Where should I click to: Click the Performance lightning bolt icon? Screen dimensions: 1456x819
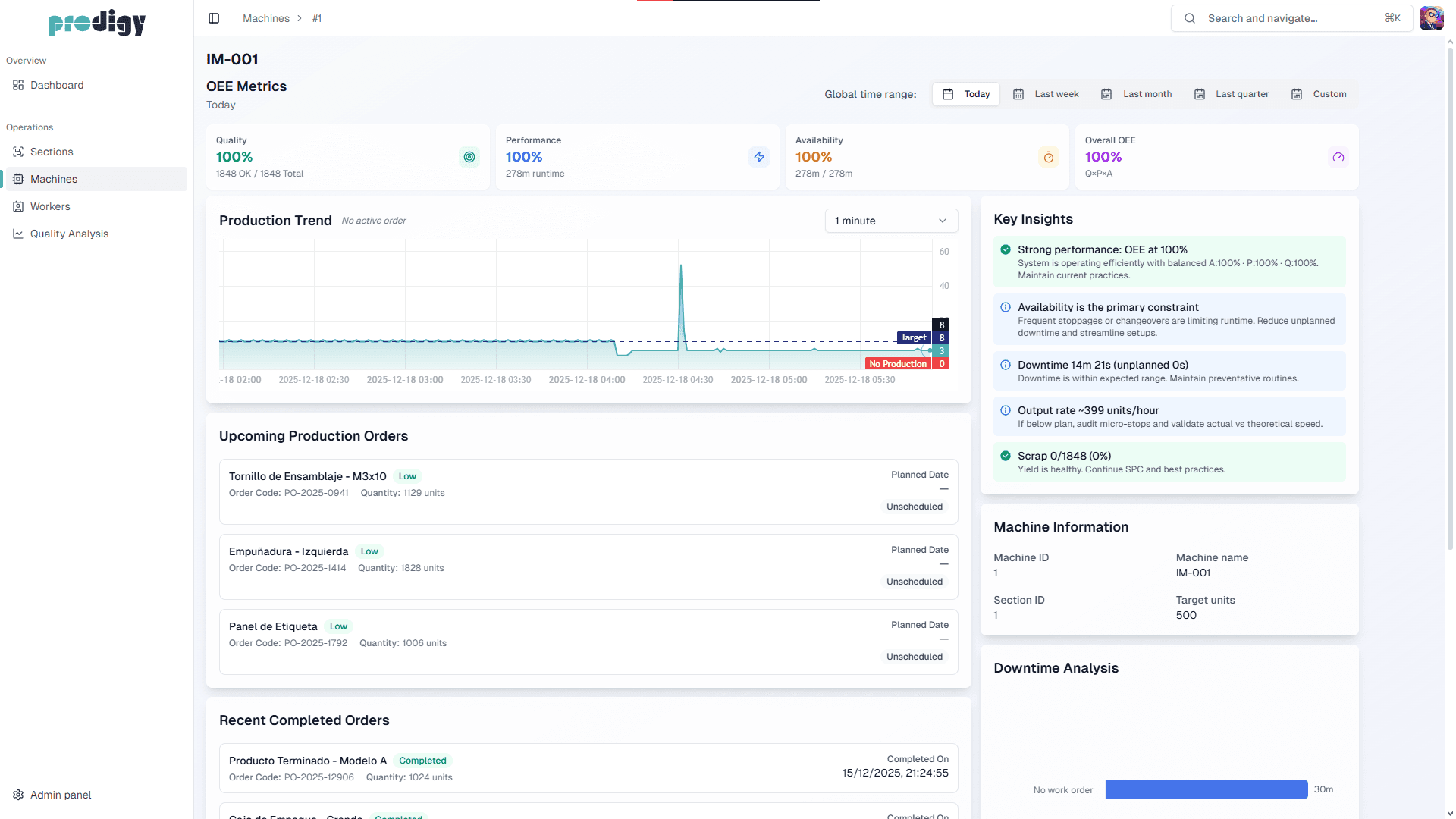tap(759, 157)
